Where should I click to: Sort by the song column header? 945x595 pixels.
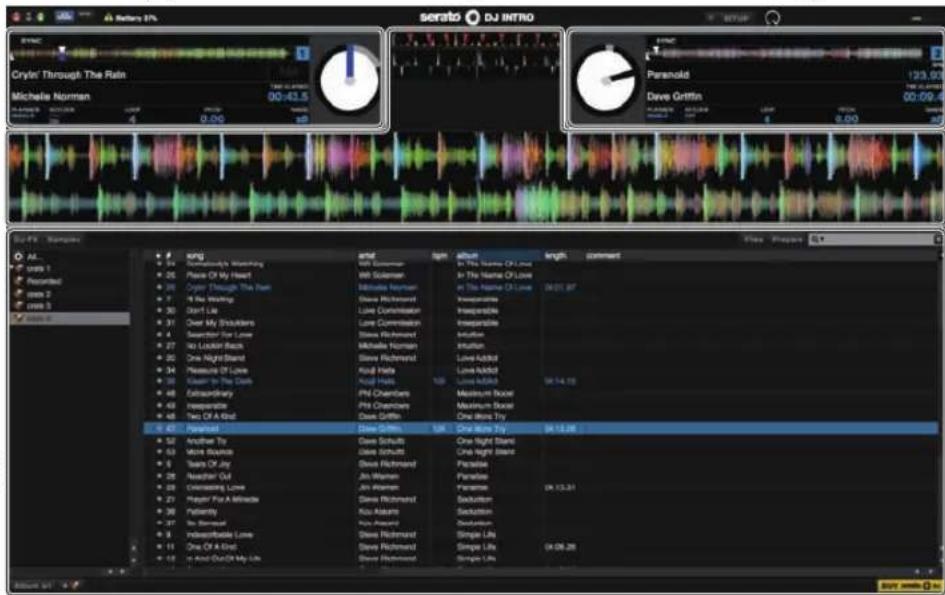tap(195, 256)
